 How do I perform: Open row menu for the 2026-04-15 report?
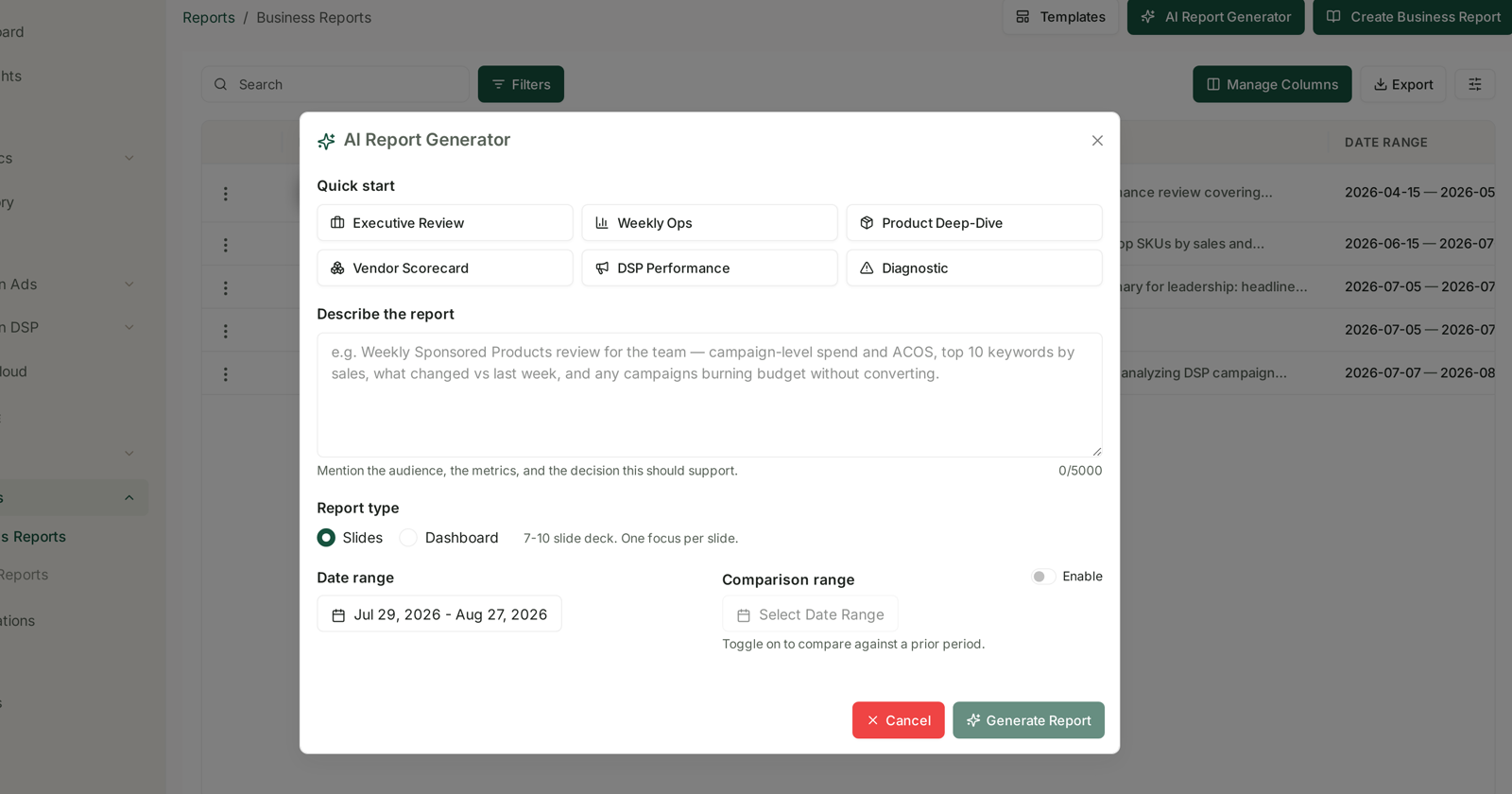pos(225,194)
